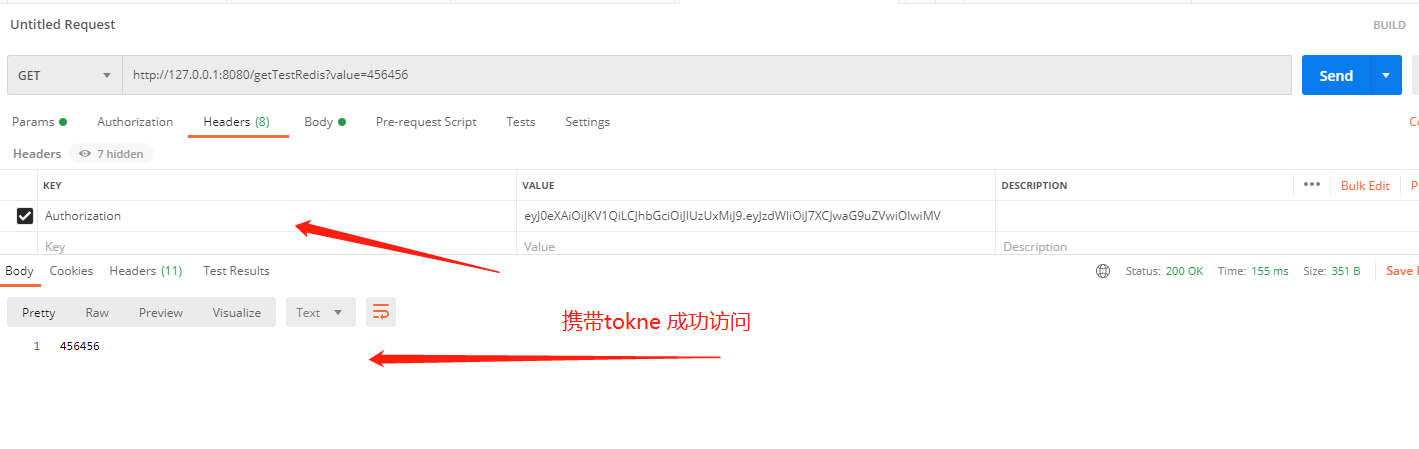Select the Visualize response view
Screen dimensions: 1419x449
tap(237, 313)
